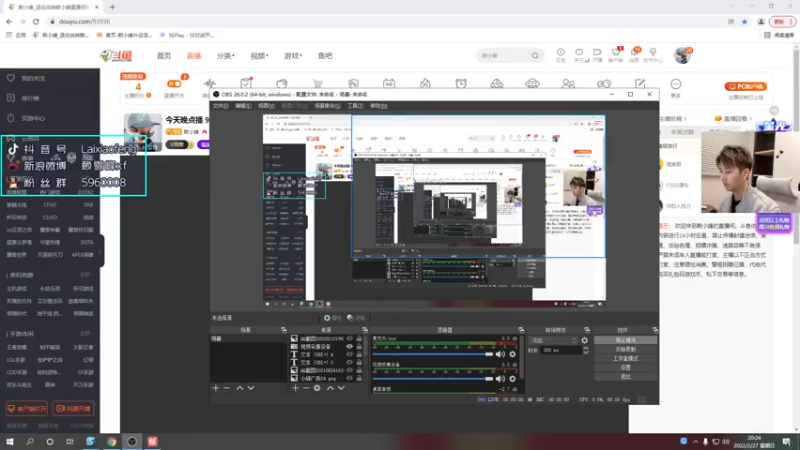Open 设置 button in OBS controls
The height and width of the screenshot is (450, 800).
pyautogui.click(x=626, y=367)
